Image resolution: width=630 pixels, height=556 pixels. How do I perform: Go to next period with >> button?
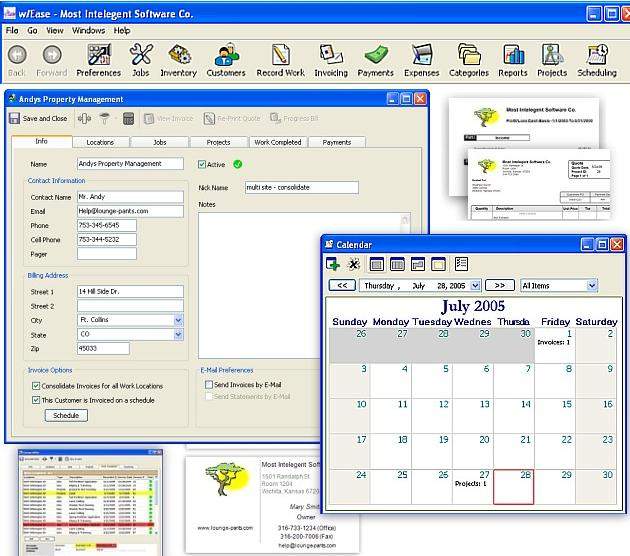[500, 285]
